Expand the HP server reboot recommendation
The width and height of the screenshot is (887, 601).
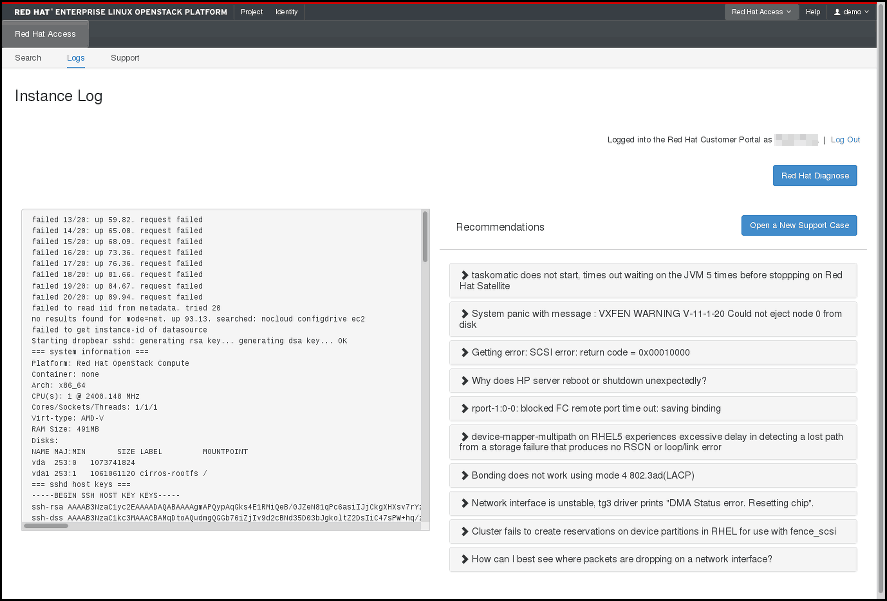coord(653,380)
